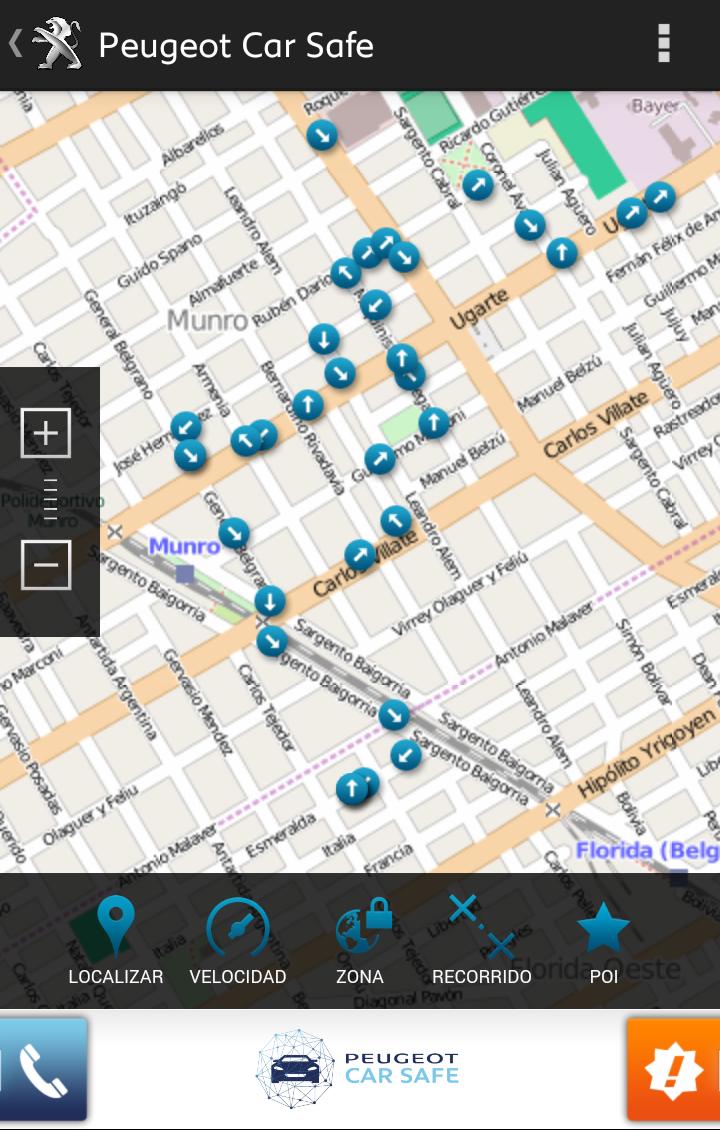Screen dimensions: 720x1130
Task: Tap the Virrey Olaguer y Feliú label
Action: (x=460, y=594)
